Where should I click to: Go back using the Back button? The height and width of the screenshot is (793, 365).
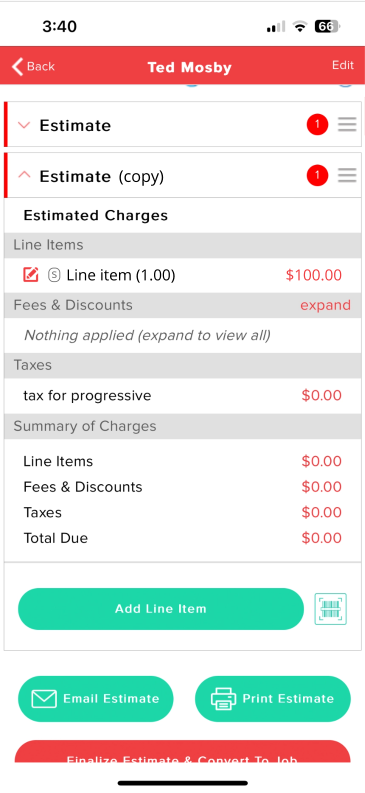click(33, 66)
